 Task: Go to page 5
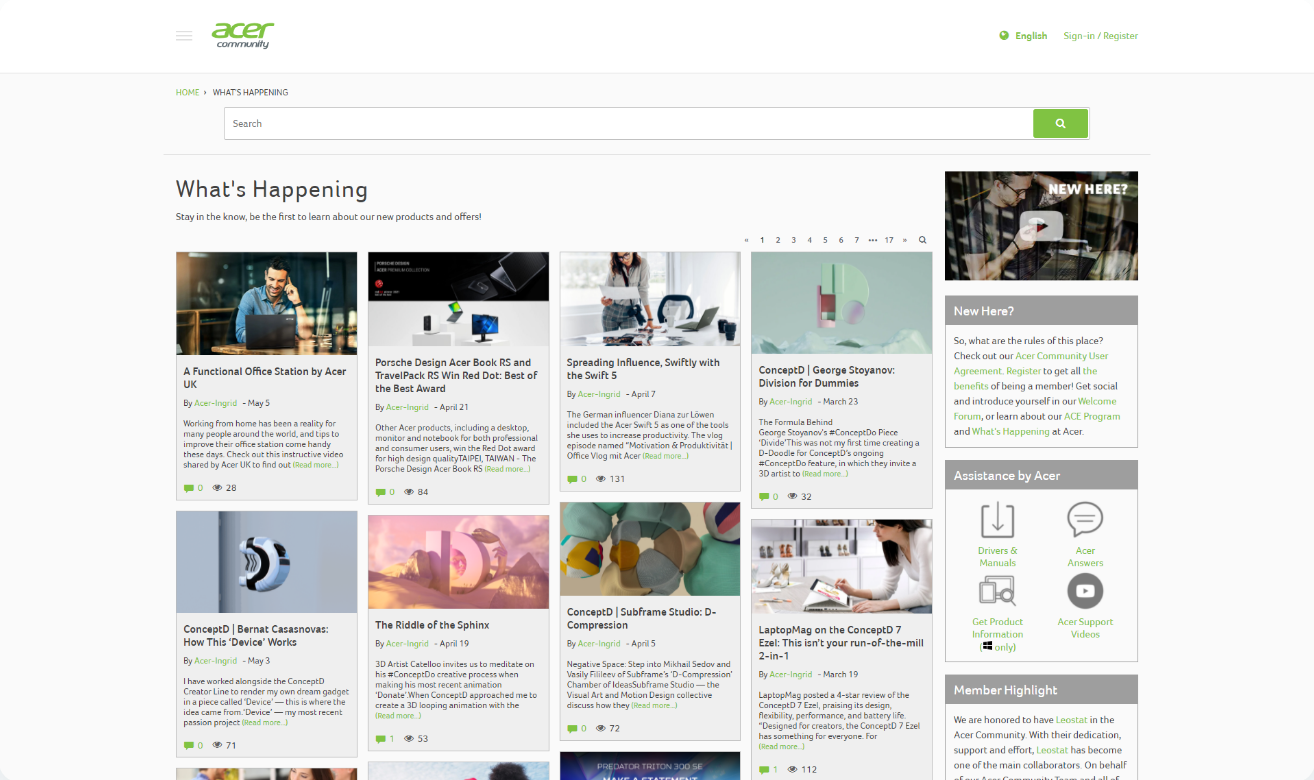tap(825, 240)
